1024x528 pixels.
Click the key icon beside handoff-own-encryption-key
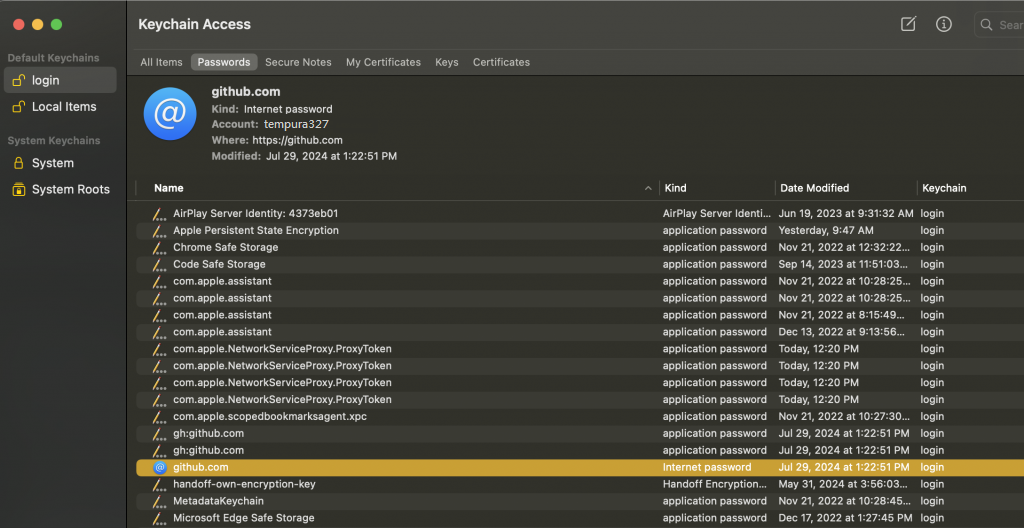click(x=159, y=485)
